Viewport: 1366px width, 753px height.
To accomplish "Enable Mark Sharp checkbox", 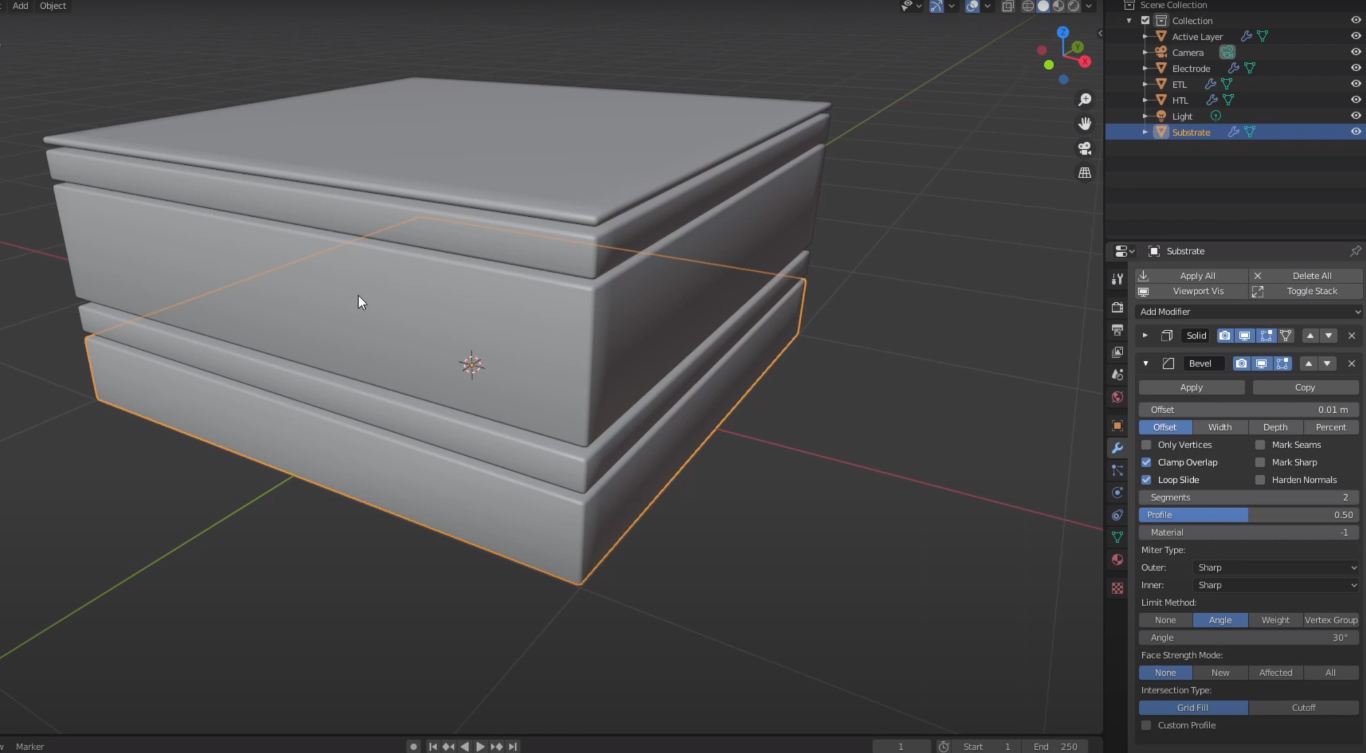I will click(1260, 462).
